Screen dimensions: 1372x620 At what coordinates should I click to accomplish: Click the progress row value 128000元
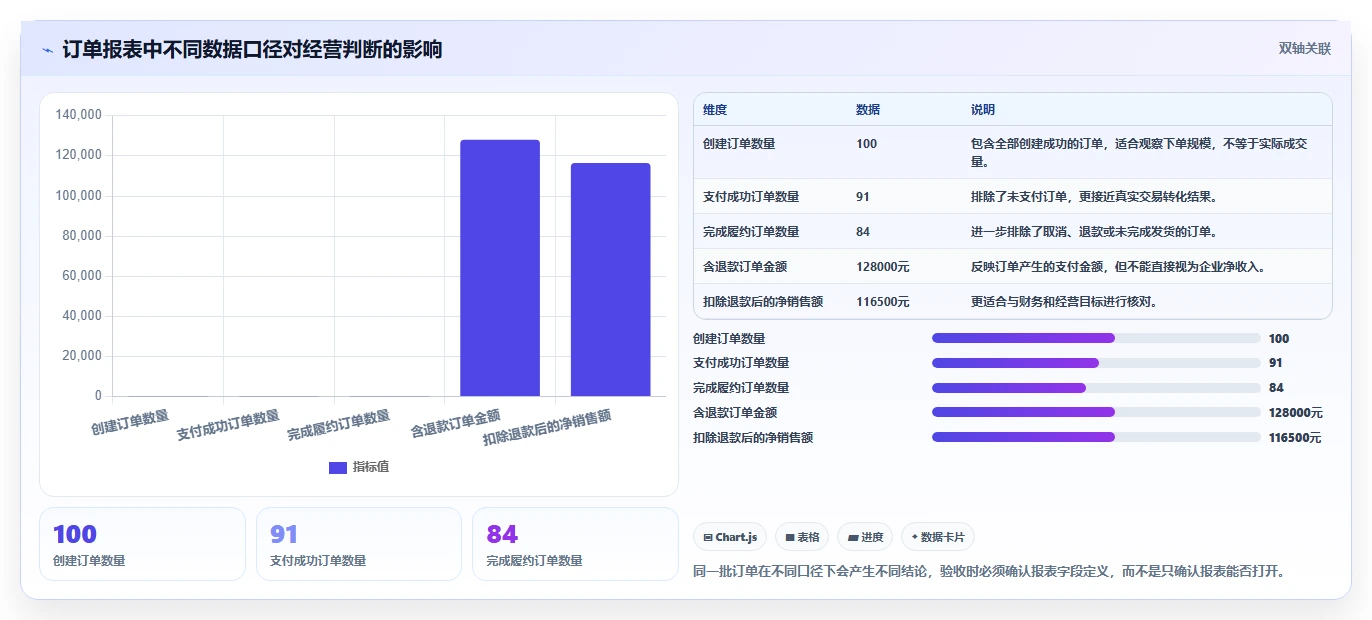[1295, 412]
